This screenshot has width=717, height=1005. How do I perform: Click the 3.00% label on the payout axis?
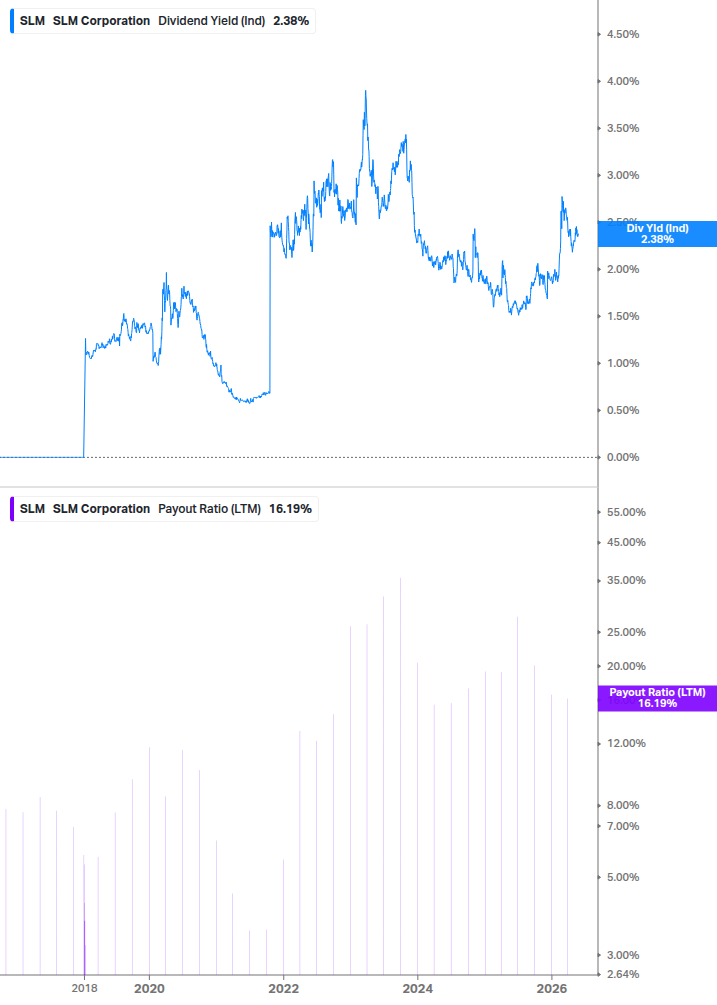click(623, 956)
